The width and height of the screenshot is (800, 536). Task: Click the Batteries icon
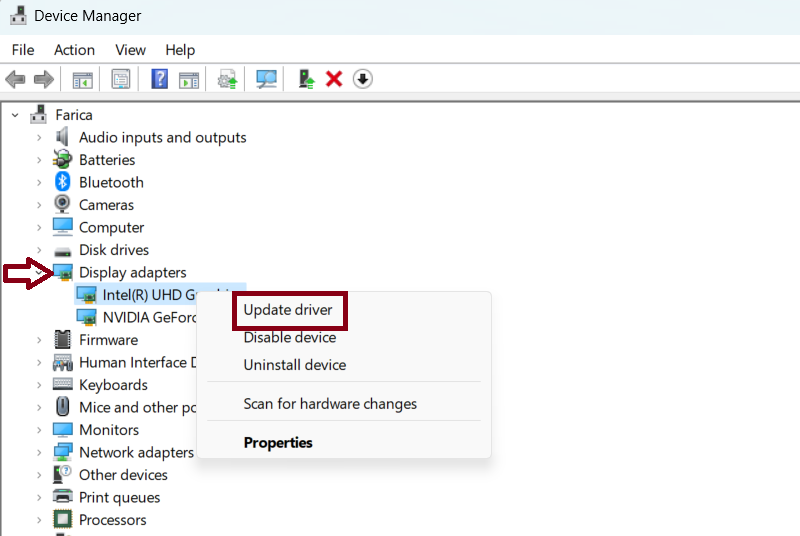pyautogui.click(x=62, y=160)
